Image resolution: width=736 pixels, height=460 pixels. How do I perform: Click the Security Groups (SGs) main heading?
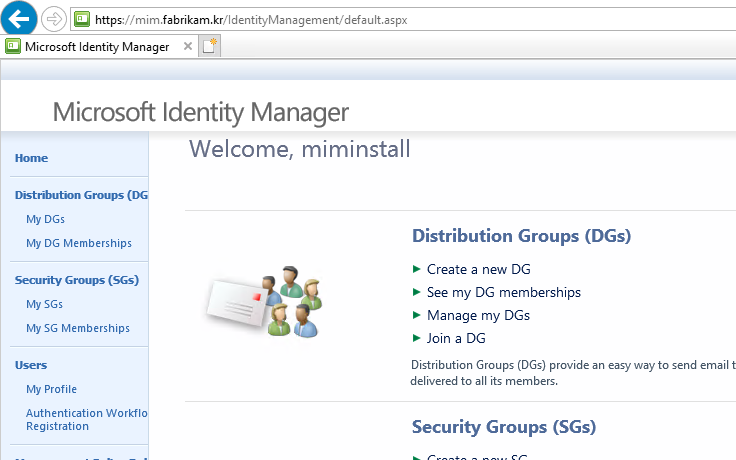click(504, 427)
